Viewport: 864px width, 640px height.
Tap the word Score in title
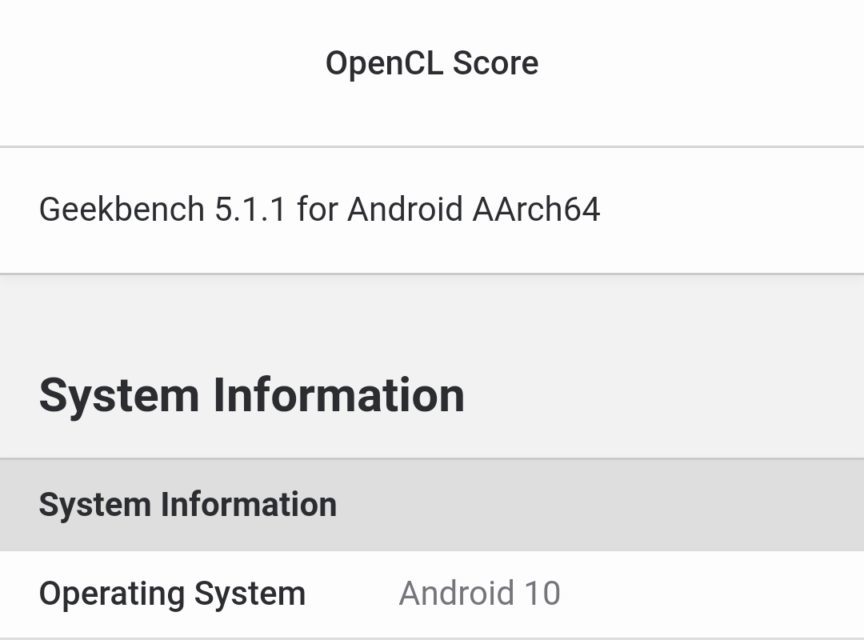click(495, 63)
